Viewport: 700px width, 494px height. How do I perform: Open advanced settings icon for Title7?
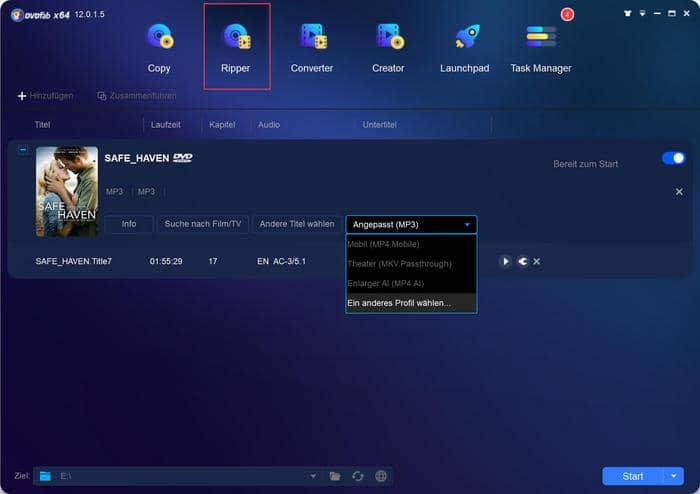coord(522,262)
